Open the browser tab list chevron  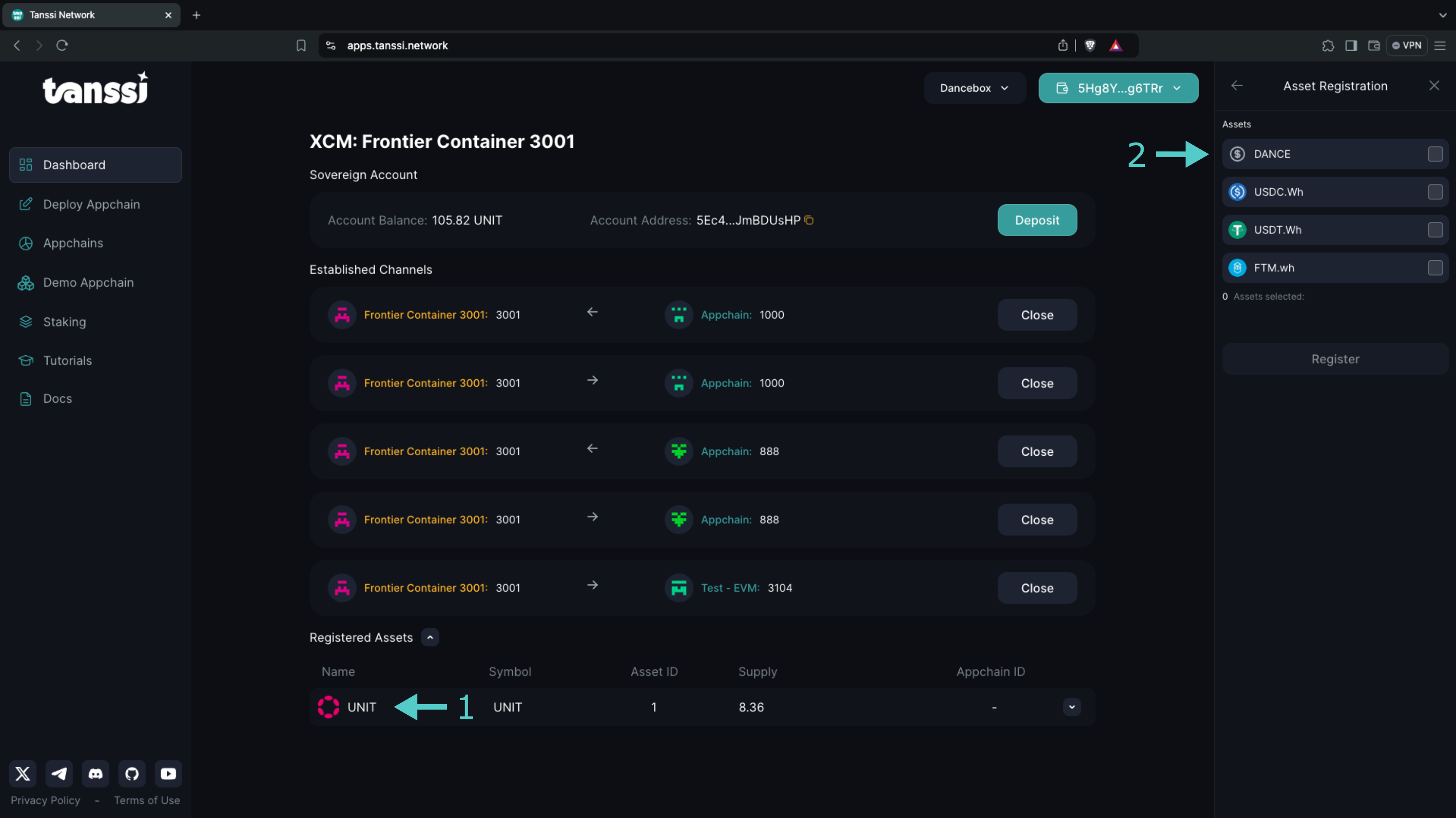tap(1442, 15)
